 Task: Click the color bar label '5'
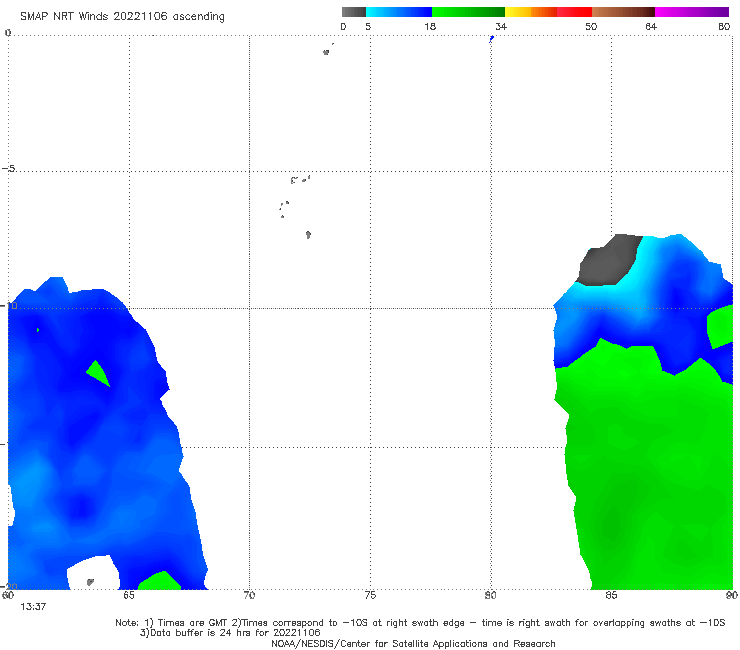point(368,26)
